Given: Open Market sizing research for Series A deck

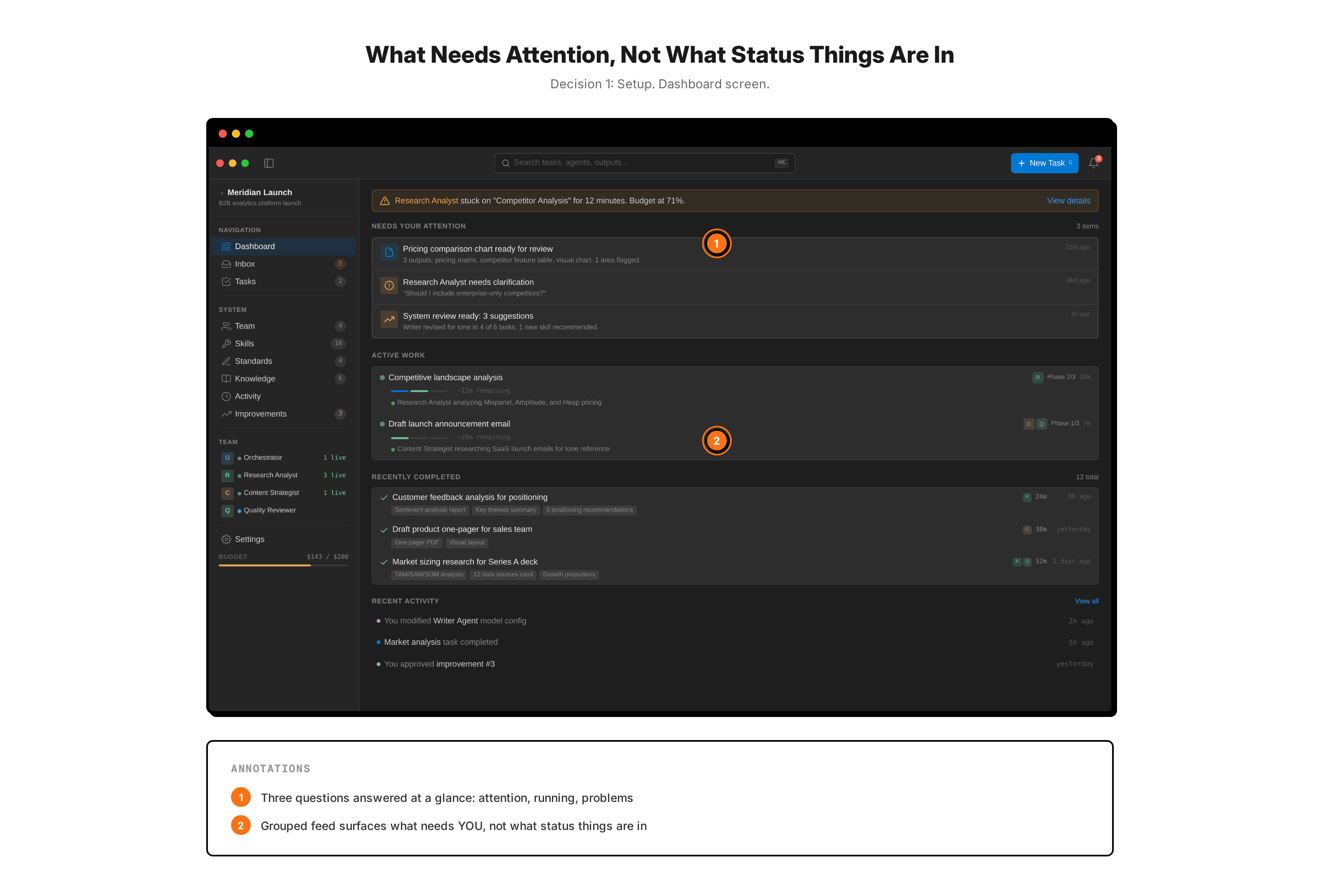Looking at the screenshot, I should click(735, 568).
